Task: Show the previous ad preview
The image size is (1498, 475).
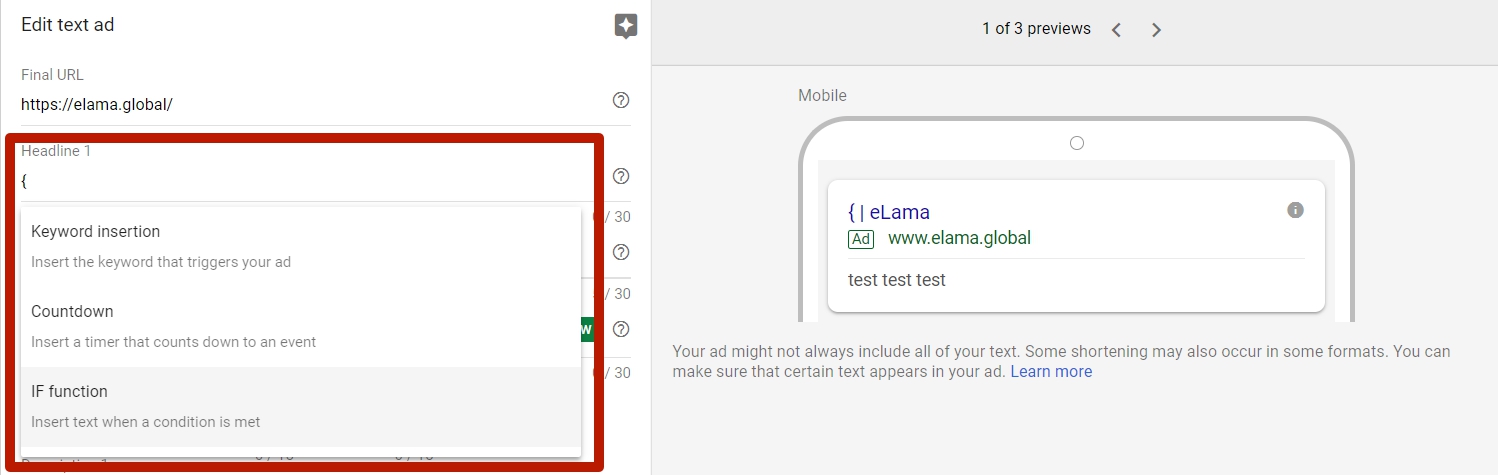Action: click(1116, 30)
